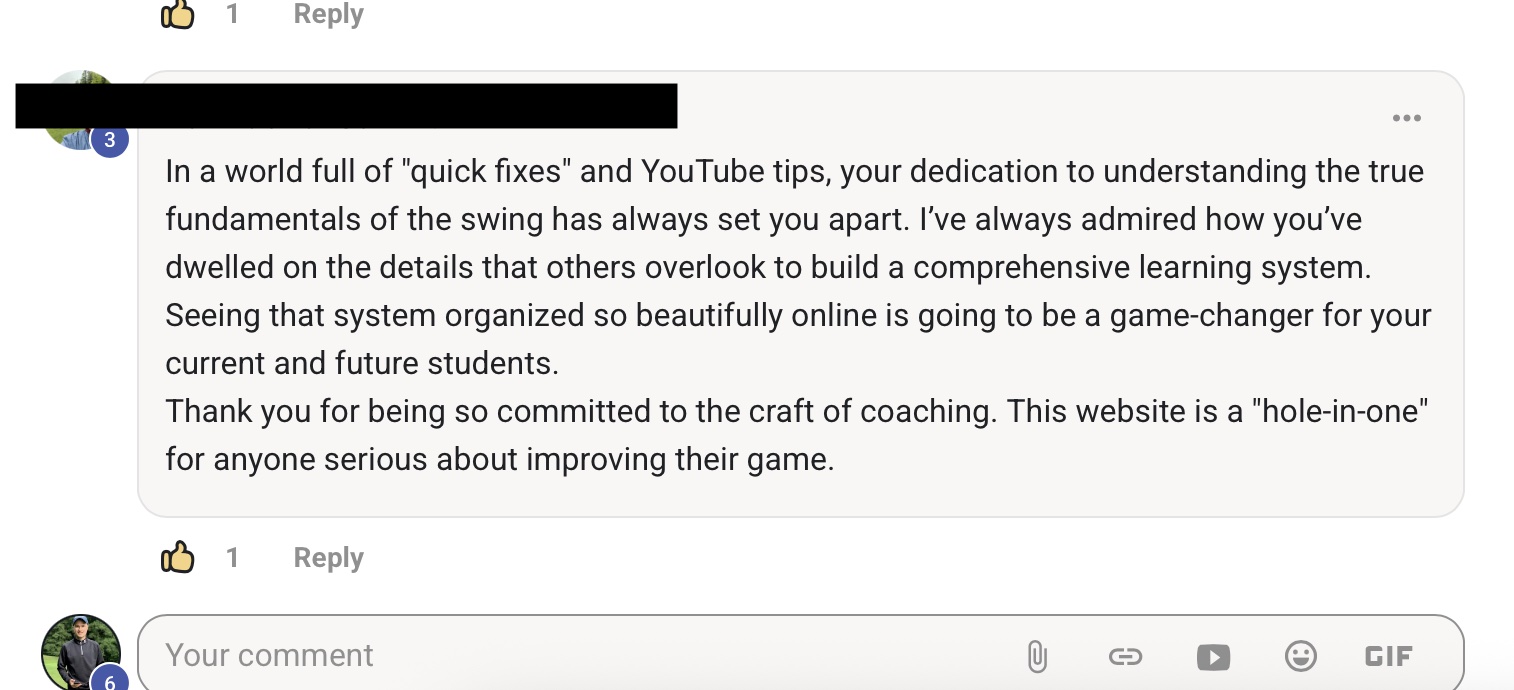1514x690 pixels.
Task: Like the "quick fixes" comment with thumbs-up
Action: (177, 557)
